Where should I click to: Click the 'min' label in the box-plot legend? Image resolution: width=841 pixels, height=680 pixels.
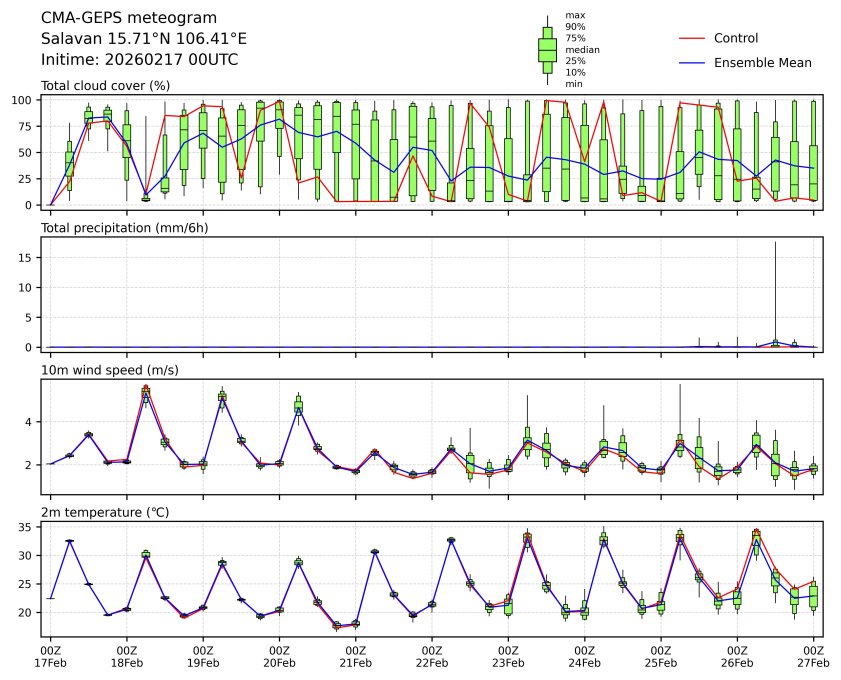coord(573,84)
